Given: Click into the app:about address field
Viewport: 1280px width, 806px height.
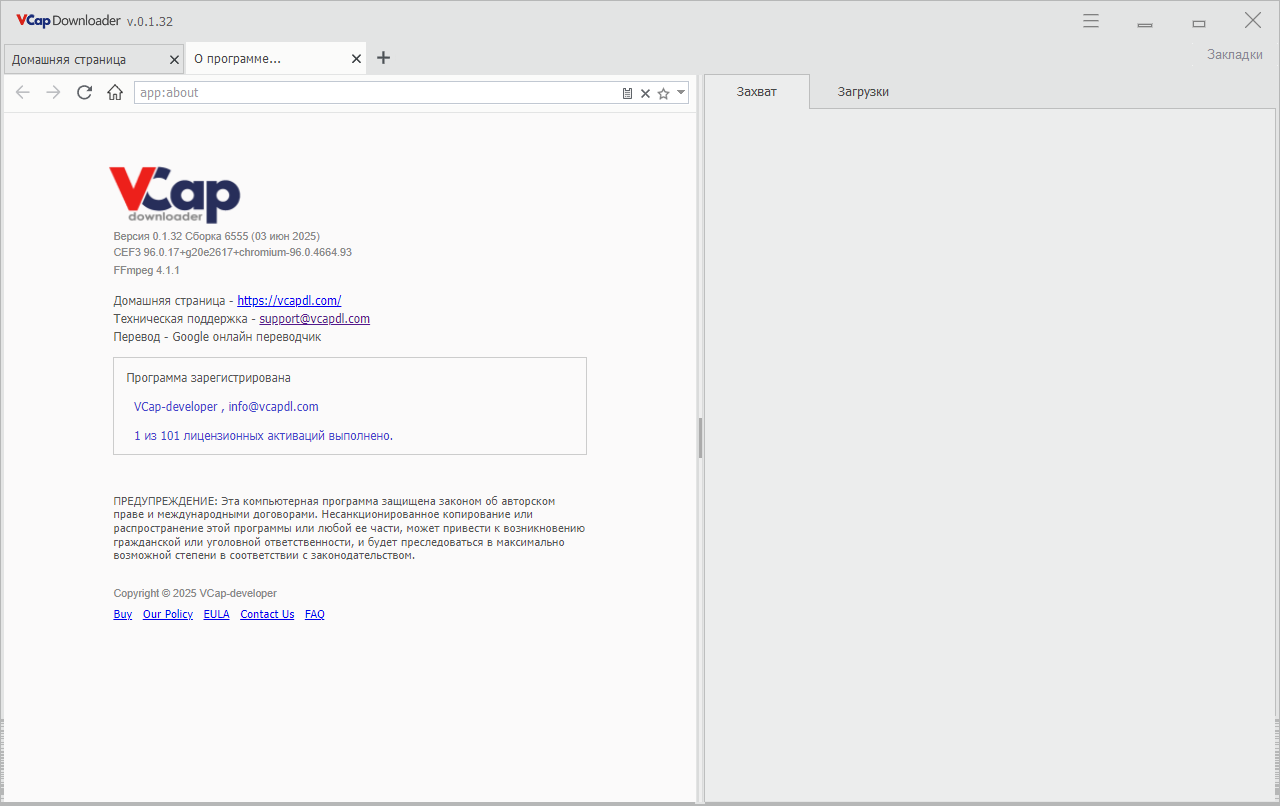Looking at the screenshot, I should click(377, 93).
